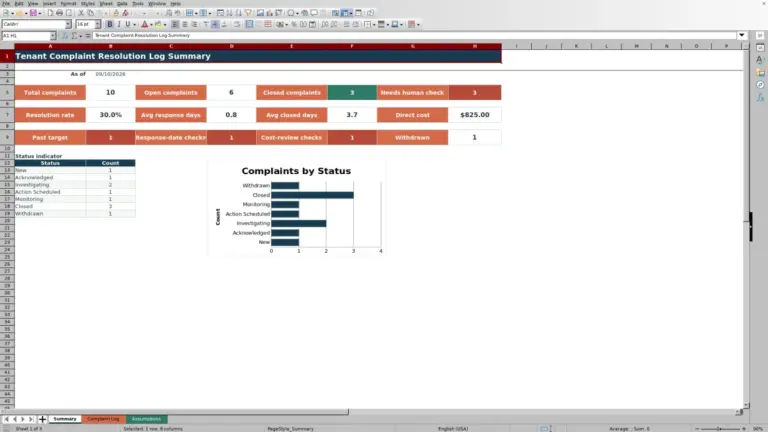Click the Center Horizontally icon

(x=185, y=24)
